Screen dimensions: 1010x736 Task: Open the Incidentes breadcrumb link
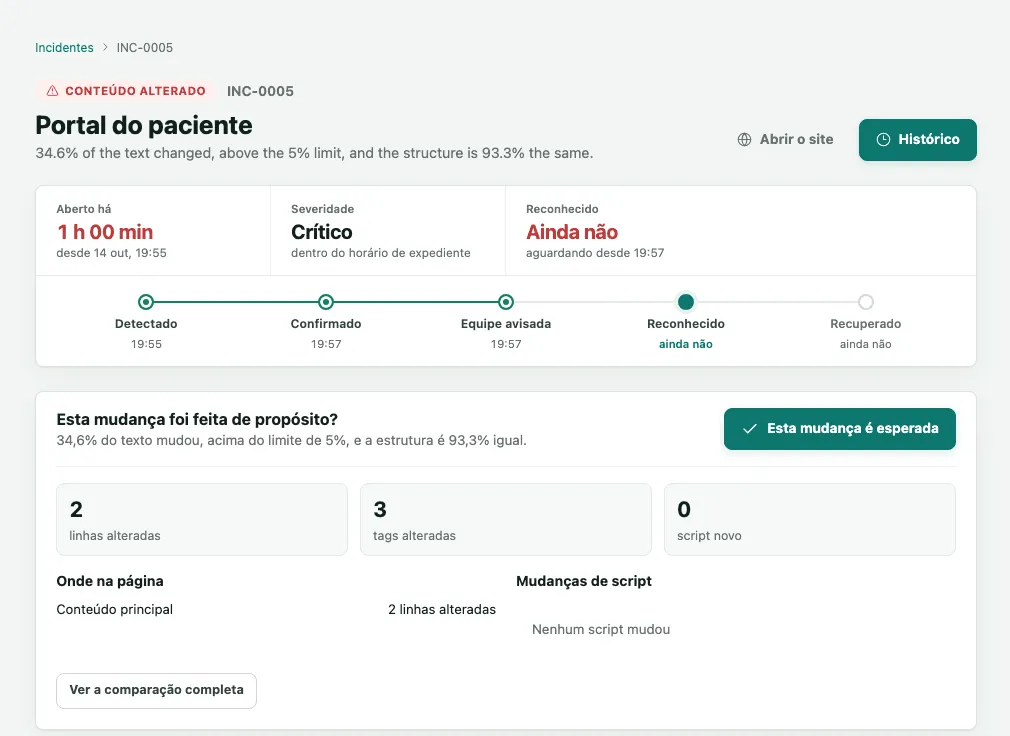64,48
